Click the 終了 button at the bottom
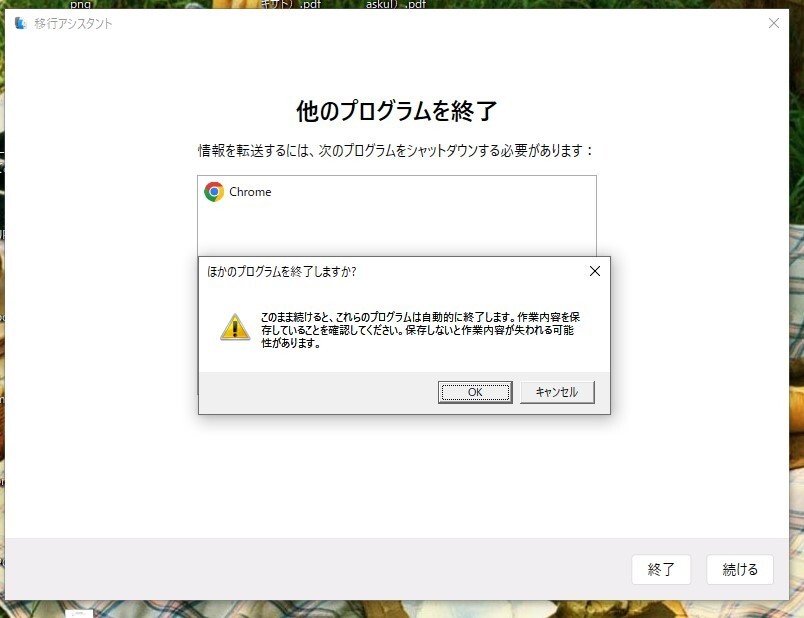 point(661,569)
